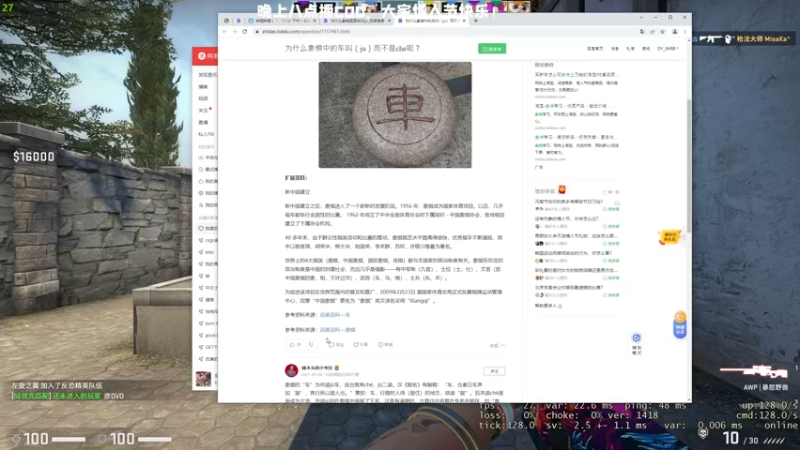Screen dimensions: 800x450
Task: Open the browser profile avatar icon
Action: pos(674,32)
